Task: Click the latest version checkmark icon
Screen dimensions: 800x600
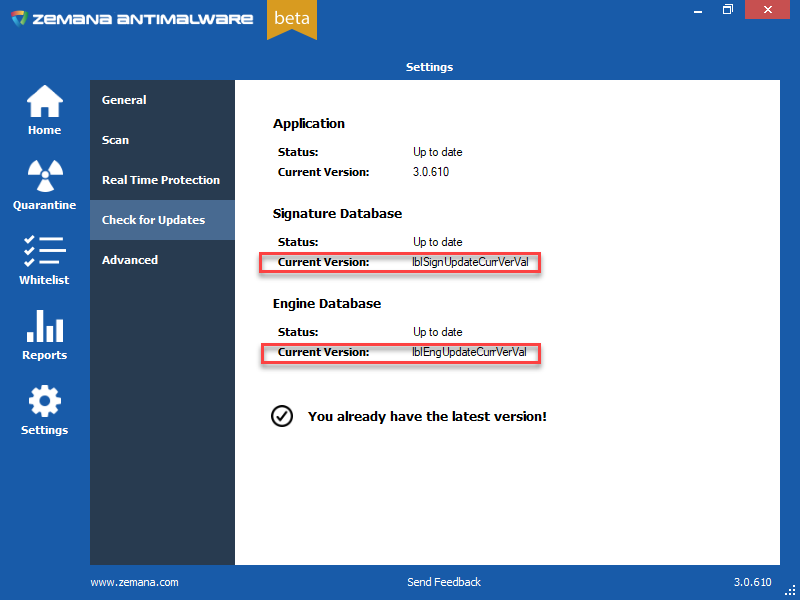Action: tap(282, 416)
